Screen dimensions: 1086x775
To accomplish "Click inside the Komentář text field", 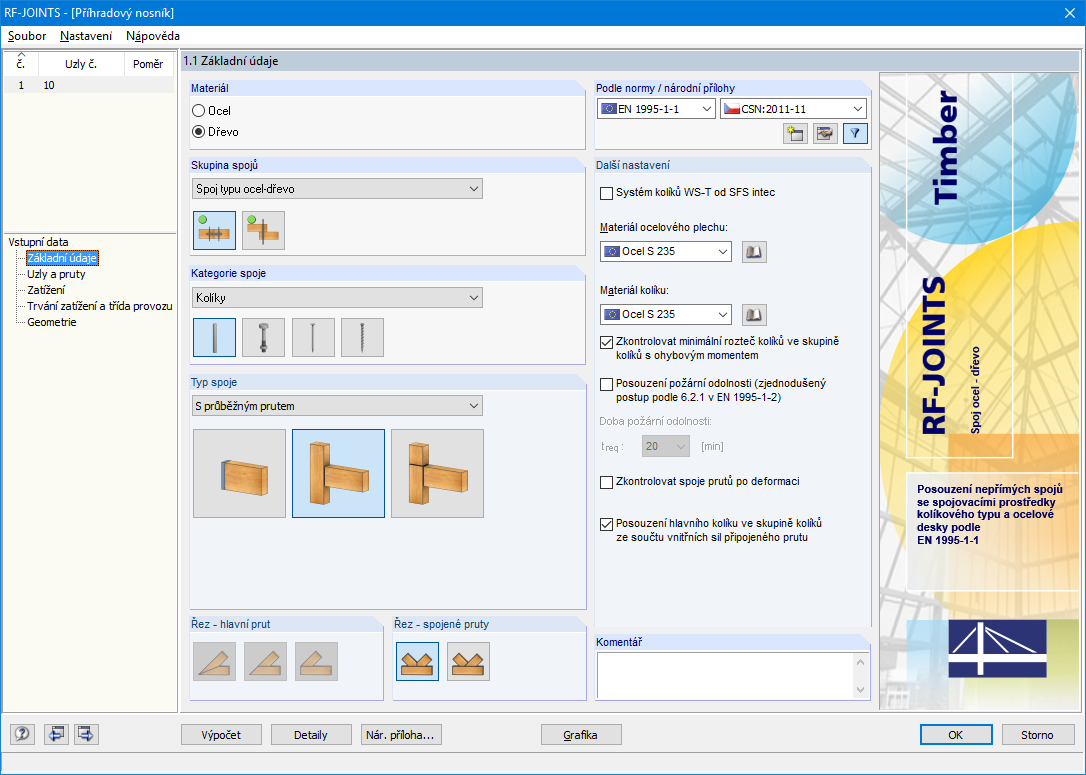I will [725, 676].
